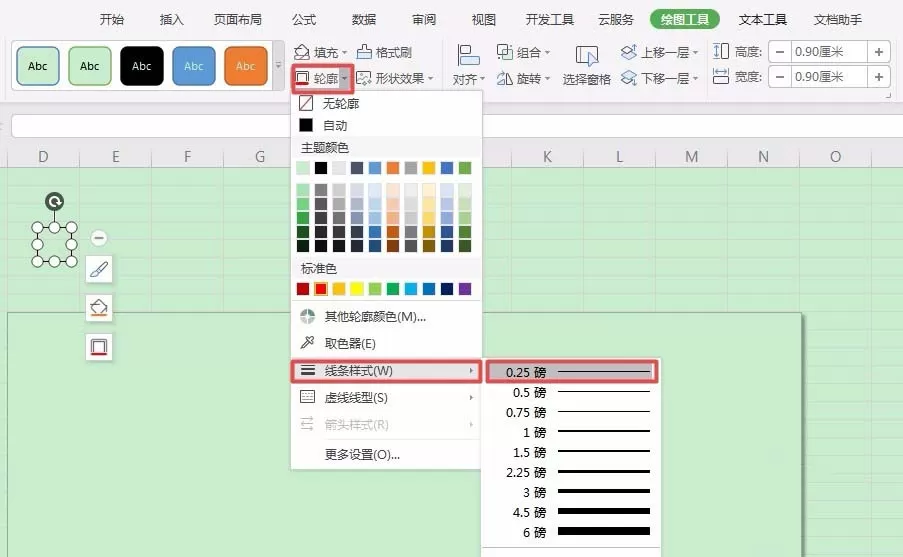Choose 2.25 磅 line weight
The height and width of the screenshot is (557, 903).
[x=572, y=472]
